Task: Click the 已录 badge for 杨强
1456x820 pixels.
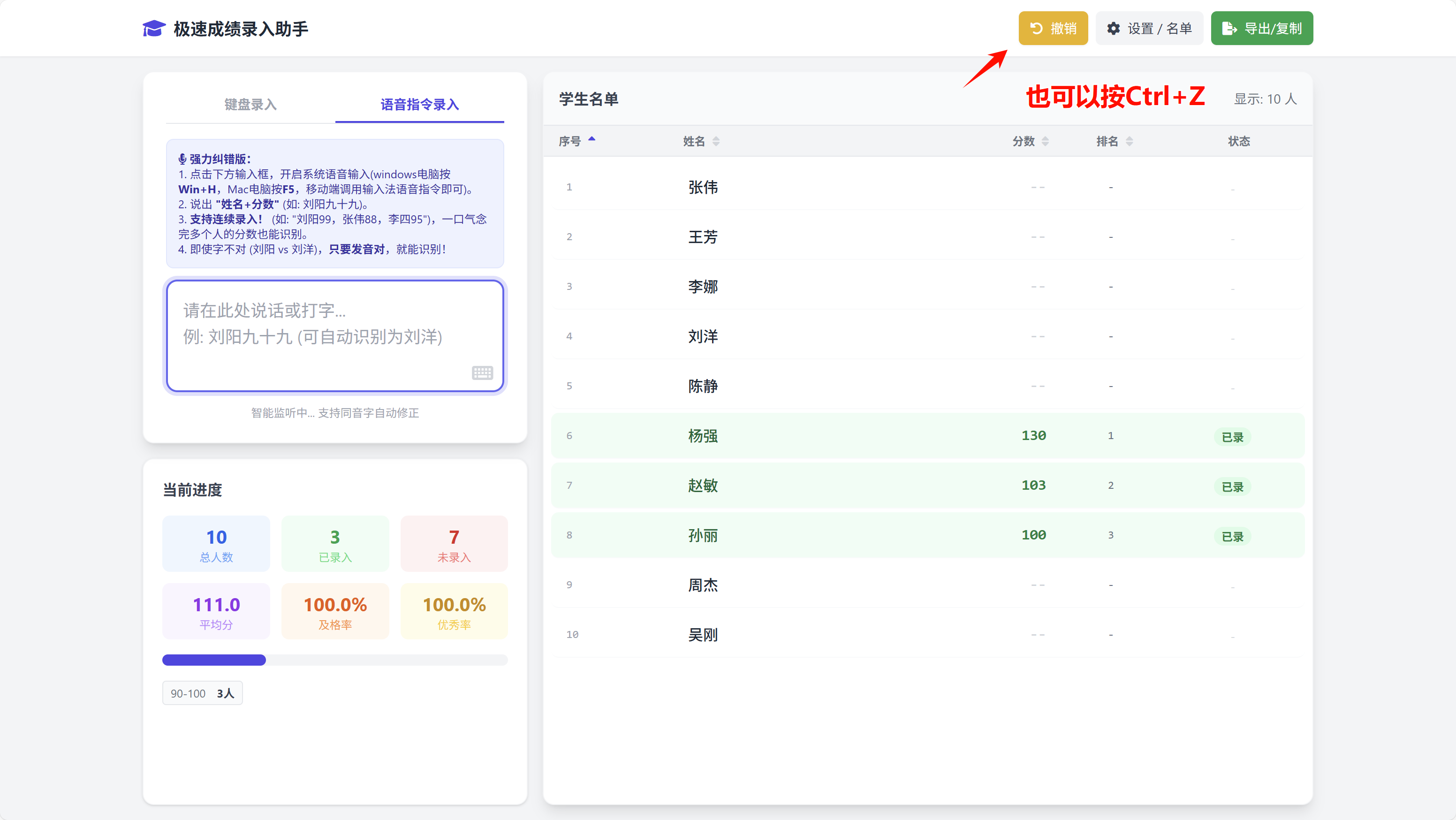Action: coord(1232,437)
